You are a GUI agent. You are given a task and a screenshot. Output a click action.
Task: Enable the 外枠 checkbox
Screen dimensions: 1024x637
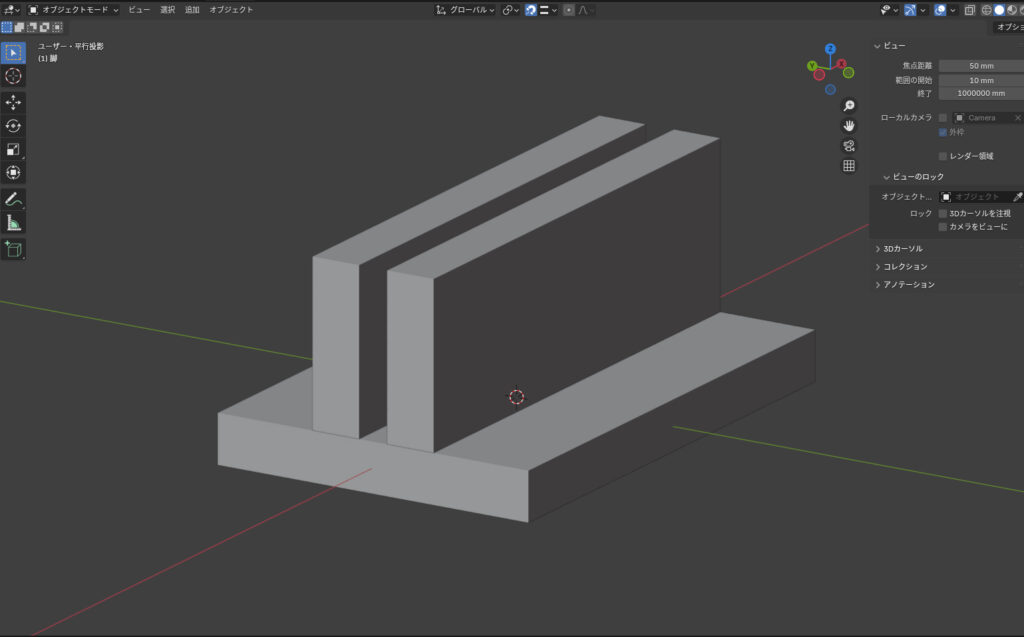943,132
